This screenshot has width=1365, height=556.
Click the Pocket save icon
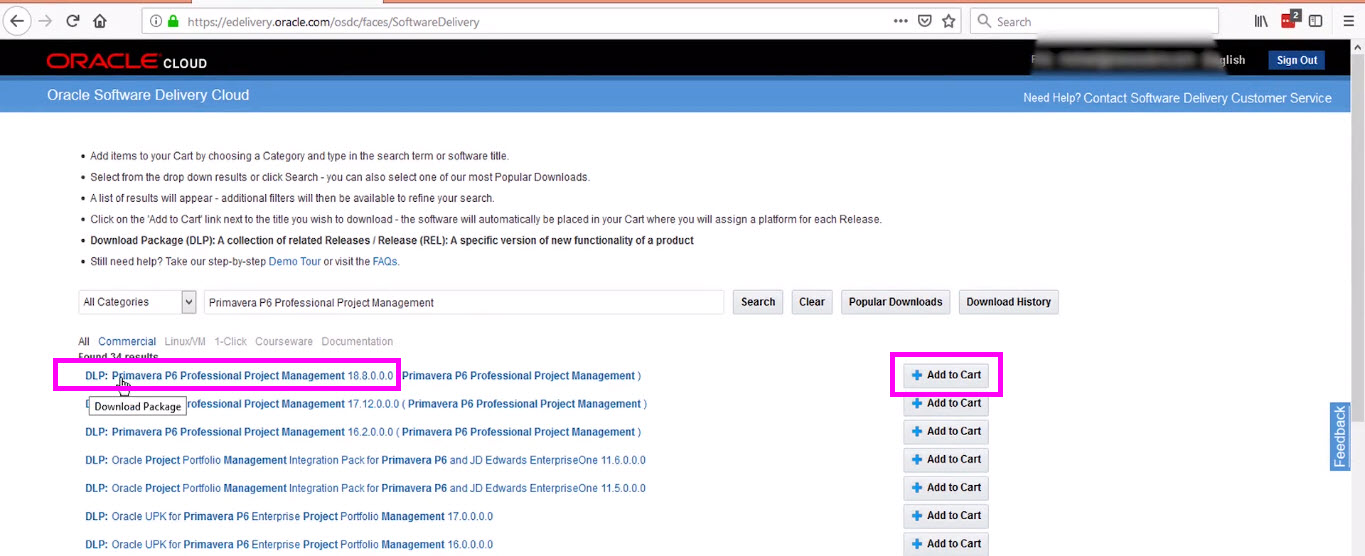tap(926, 21)
